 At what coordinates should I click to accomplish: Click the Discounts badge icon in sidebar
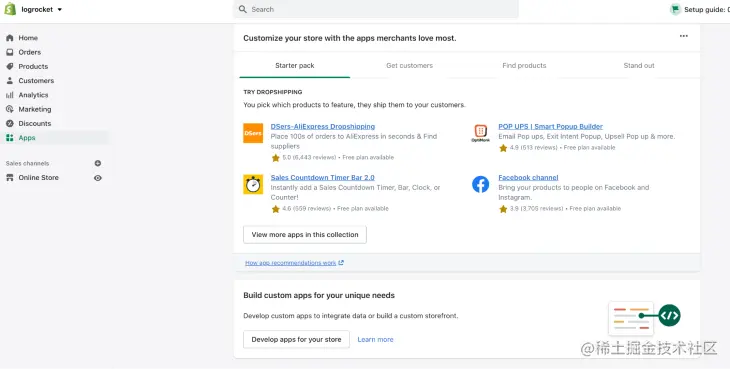tap(10, 123)
